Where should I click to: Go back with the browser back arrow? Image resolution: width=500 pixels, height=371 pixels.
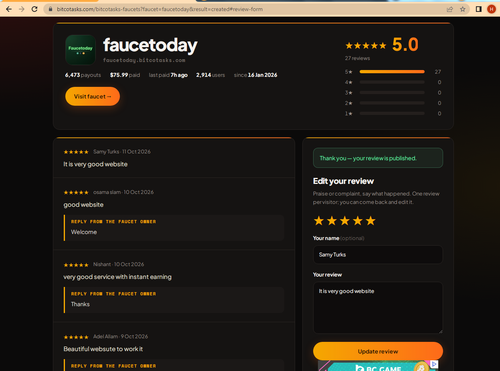tap(9, 9)
